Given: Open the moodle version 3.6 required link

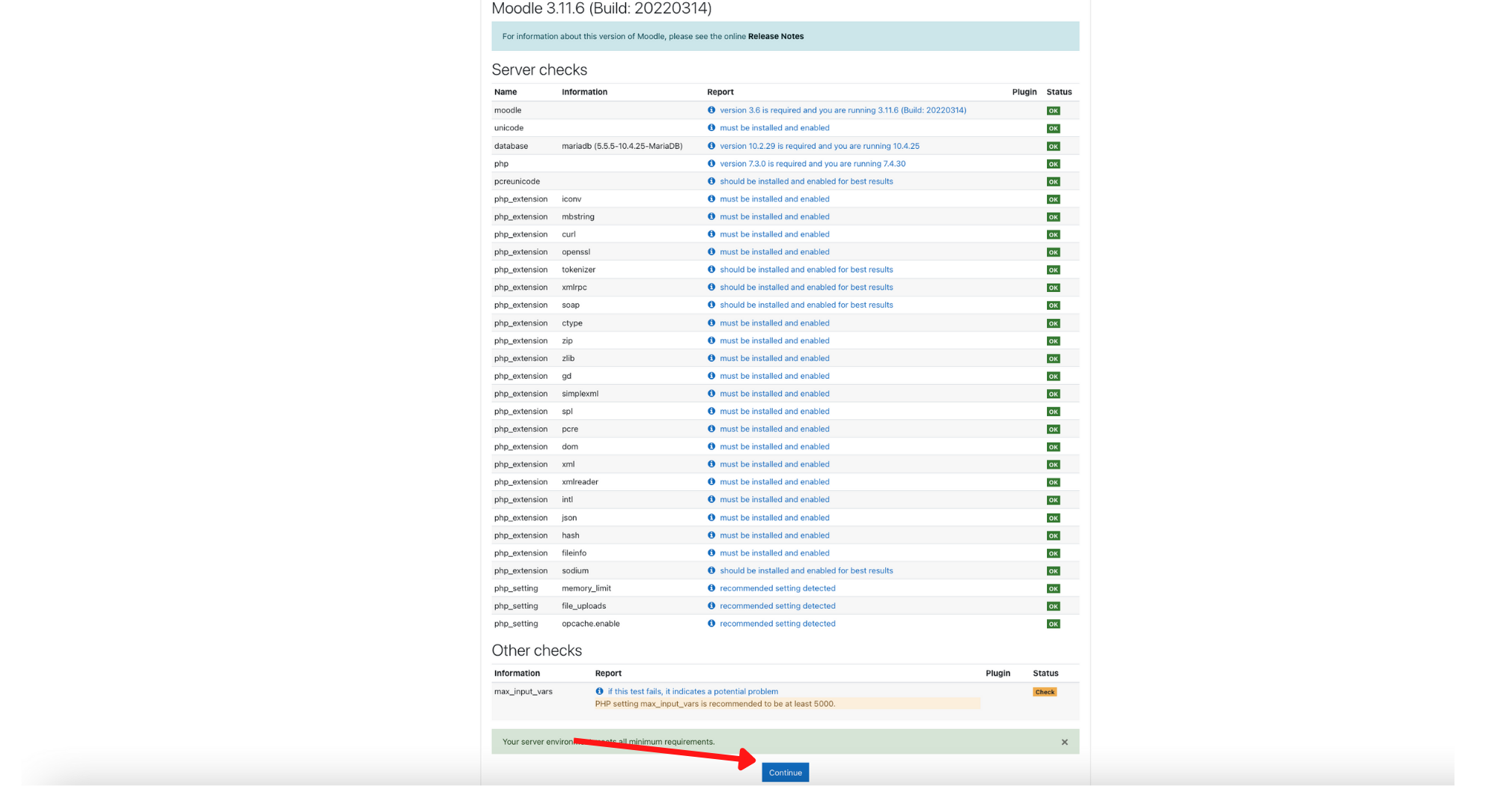Looking at the screenshot, I should [842, 110].
